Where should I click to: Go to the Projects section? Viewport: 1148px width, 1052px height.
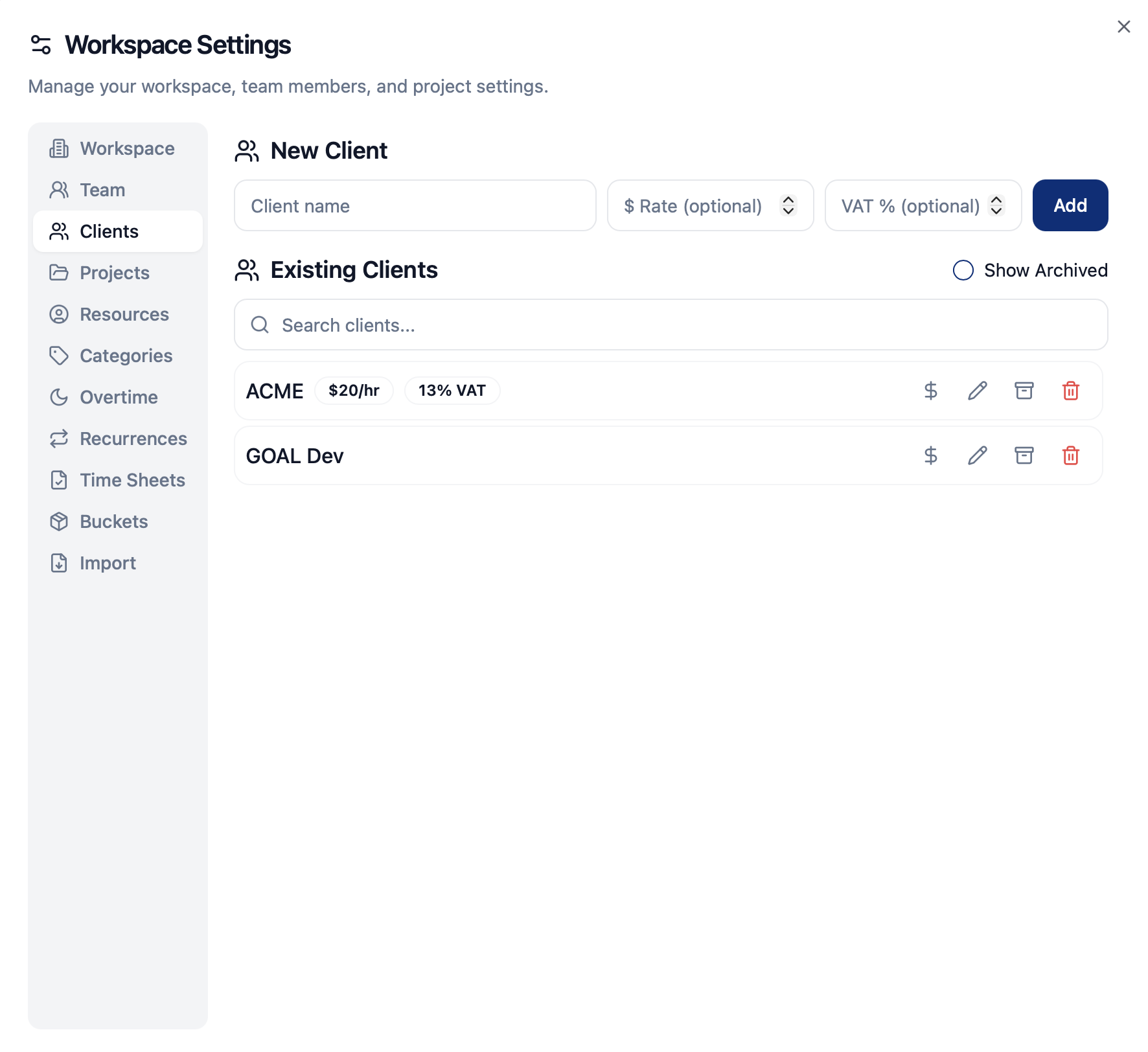118,273
